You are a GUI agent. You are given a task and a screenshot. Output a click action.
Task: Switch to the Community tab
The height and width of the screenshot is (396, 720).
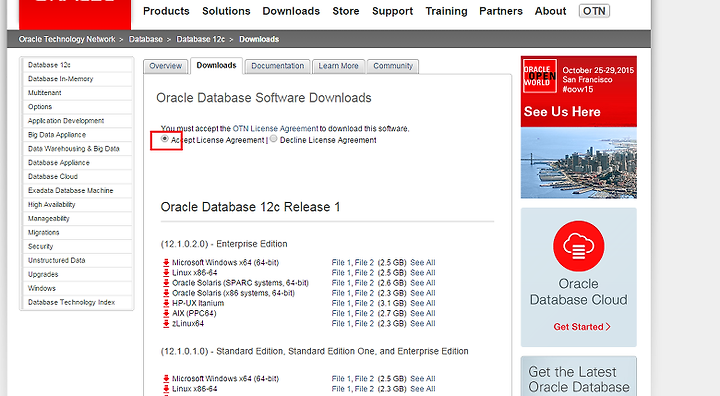393,66
